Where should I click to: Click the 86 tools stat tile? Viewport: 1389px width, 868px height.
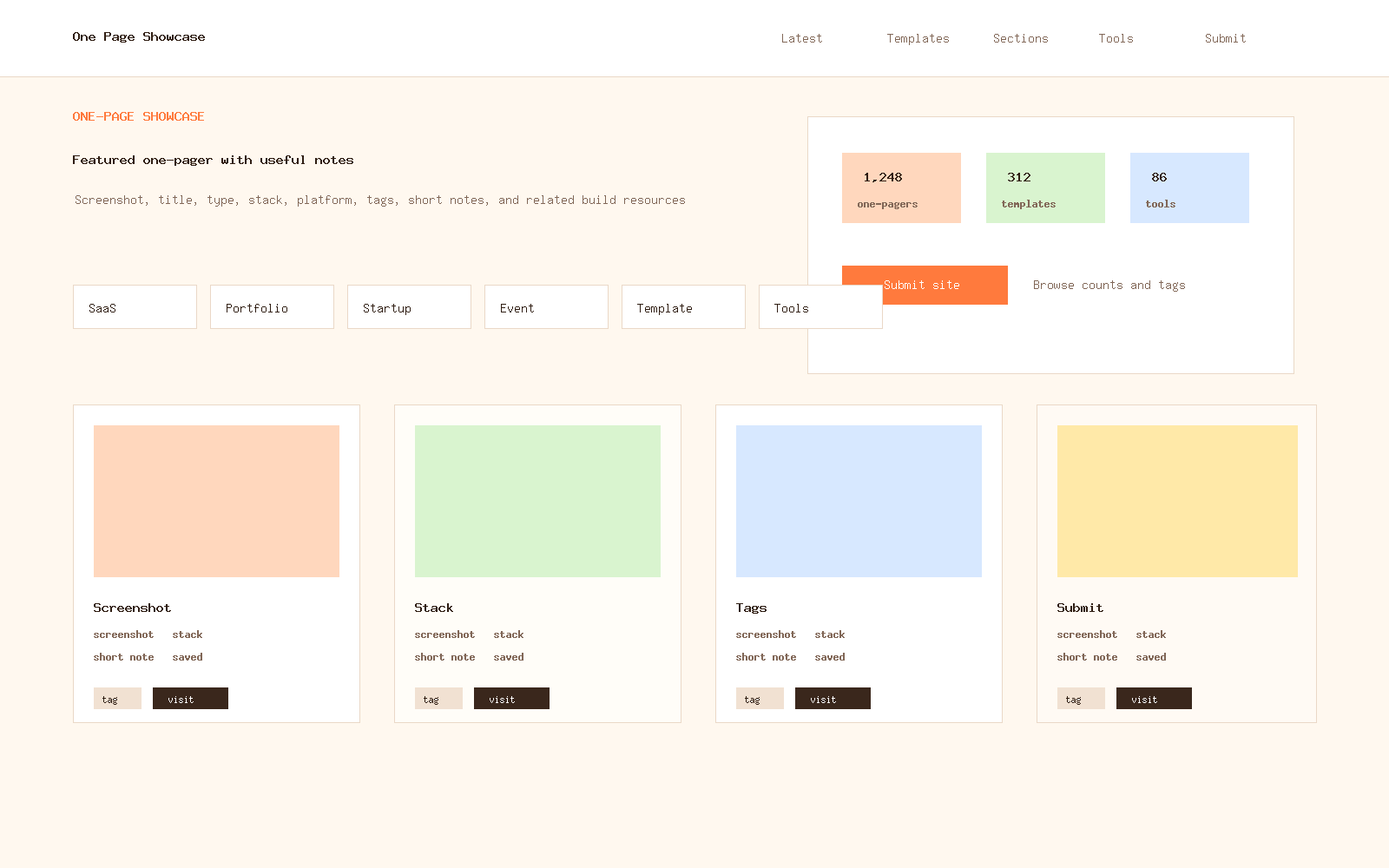click(1189, 187)
